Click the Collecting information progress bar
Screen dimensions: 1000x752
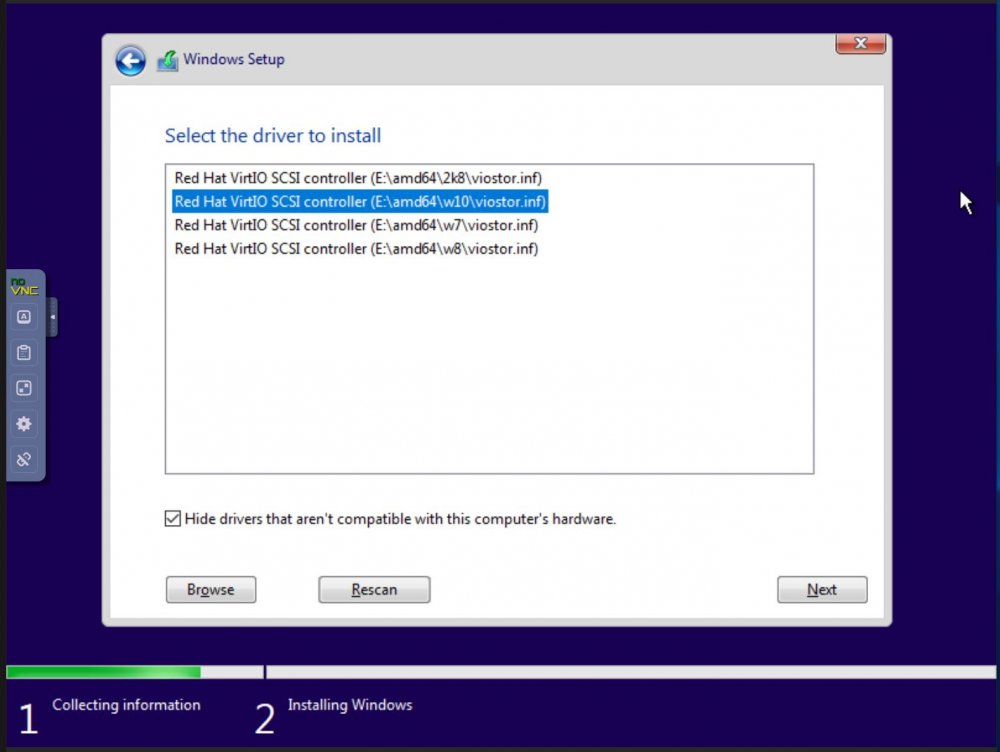[x=135, y=672]
